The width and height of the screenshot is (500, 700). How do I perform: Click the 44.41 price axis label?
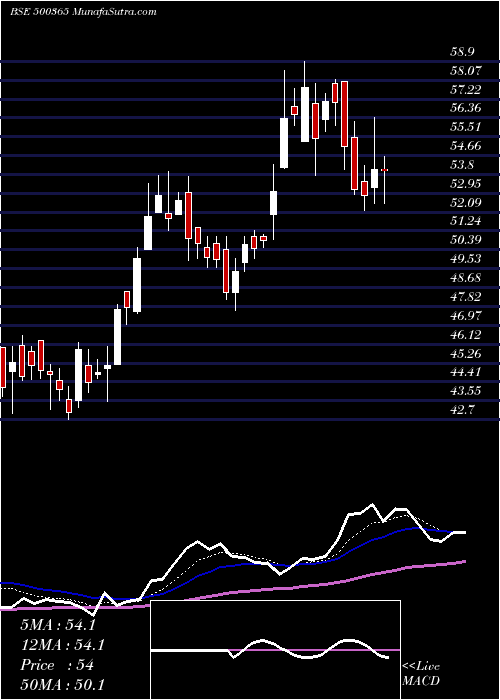[465, 372]
